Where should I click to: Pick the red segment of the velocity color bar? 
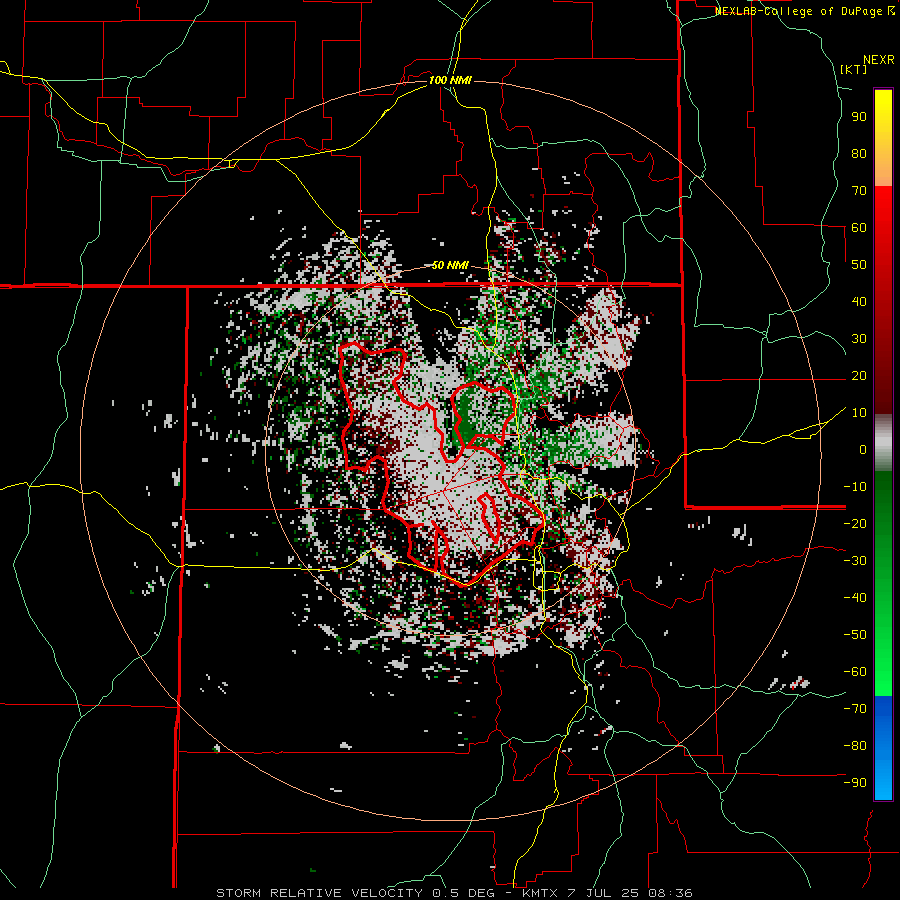pos(883,298)
